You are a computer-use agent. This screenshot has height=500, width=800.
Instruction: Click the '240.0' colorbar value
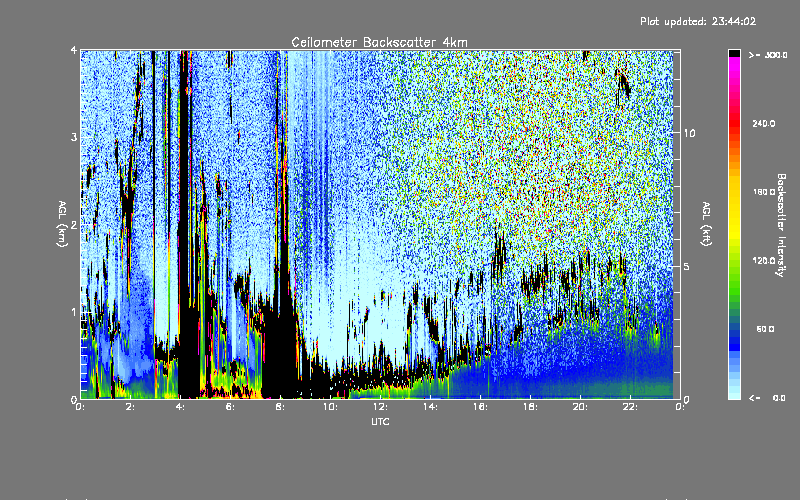pyautogui.click(x=764, y=123)
